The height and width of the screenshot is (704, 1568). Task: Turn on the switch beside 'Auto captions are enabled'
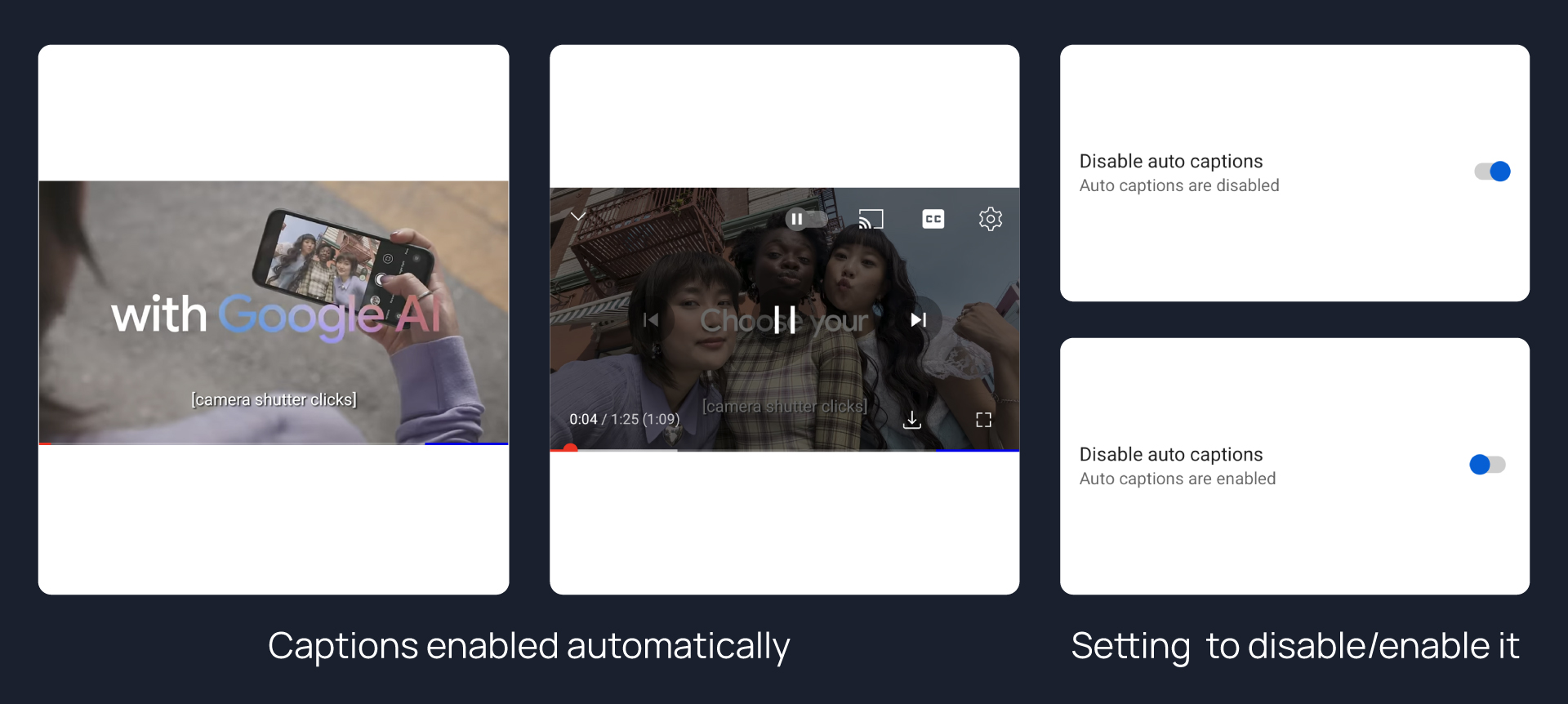[1487, 465]
